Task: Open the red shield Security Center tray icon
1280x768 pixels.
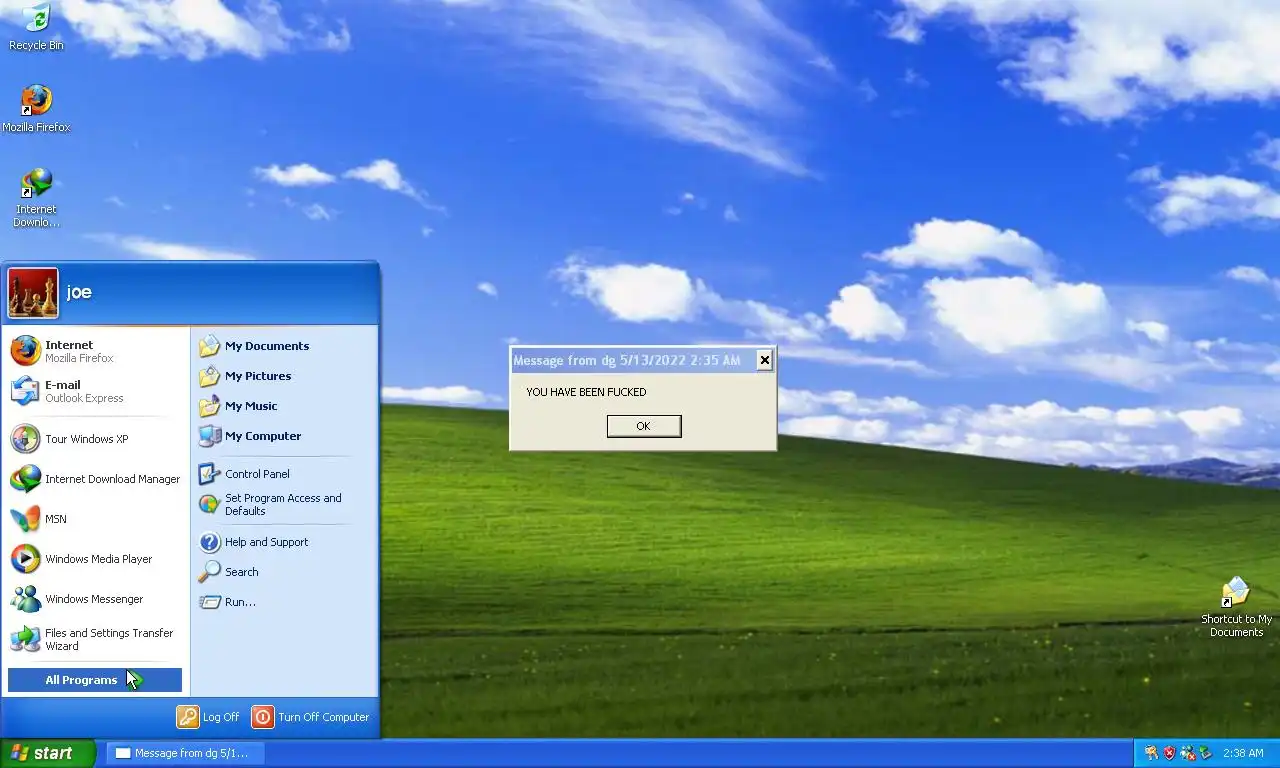Action: (1169, 753)
